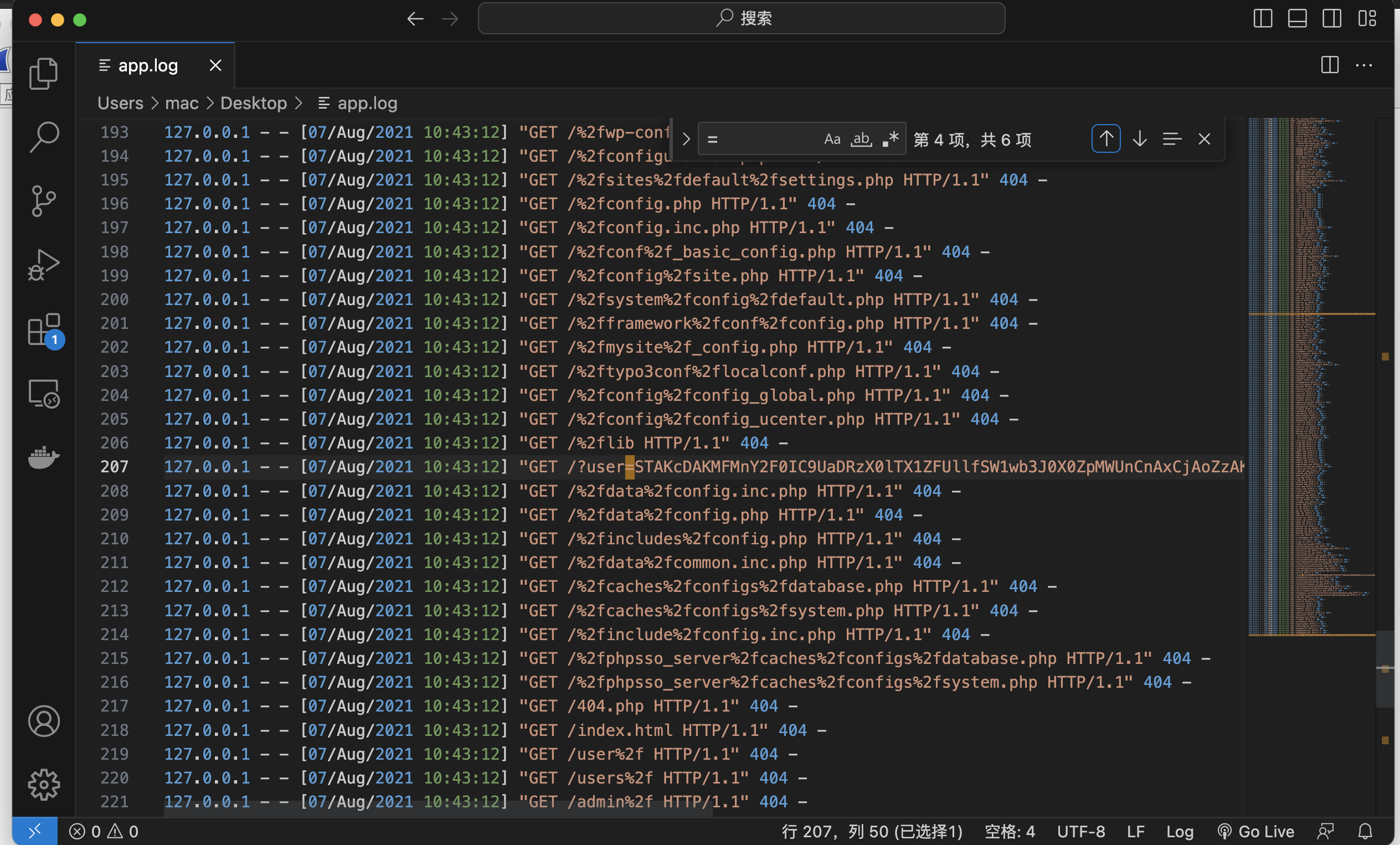Open the Docker view in activity bar
The width and height of the screenshot is (1400, 845).
[x=43, y=457]
